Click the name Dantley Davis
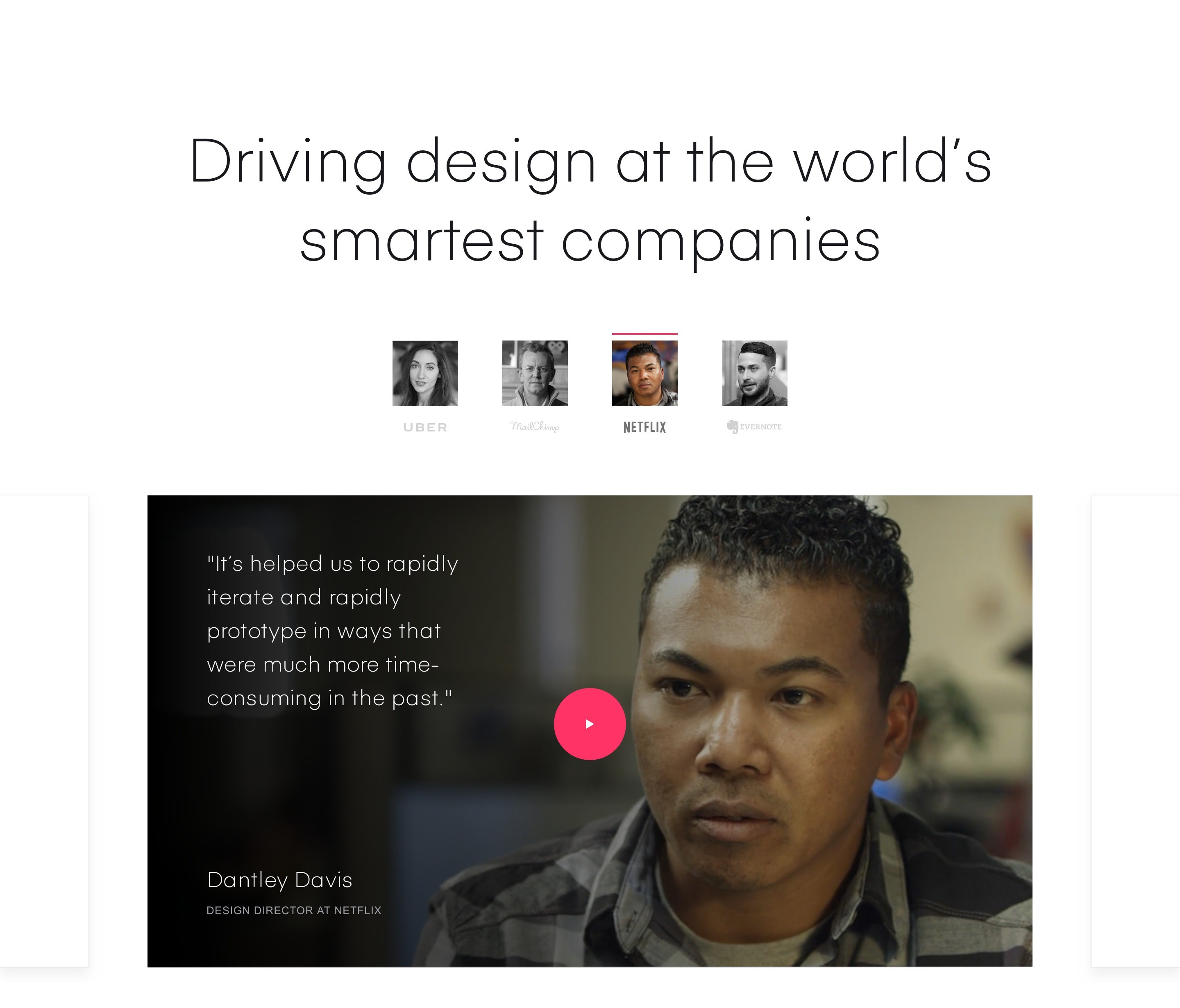 click(x=279, y=880)
